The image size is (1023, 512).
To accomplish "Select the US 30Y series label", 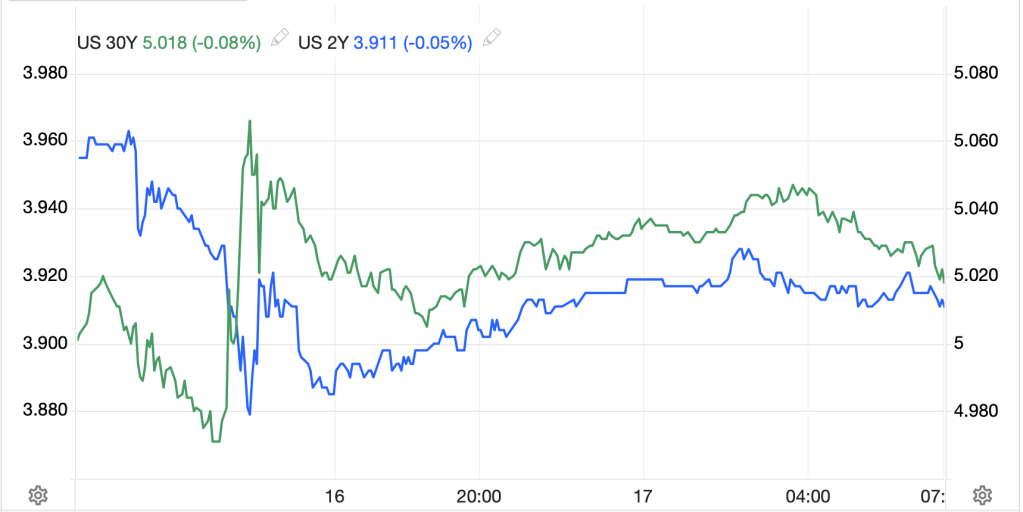I will click(x=107, y=42).
